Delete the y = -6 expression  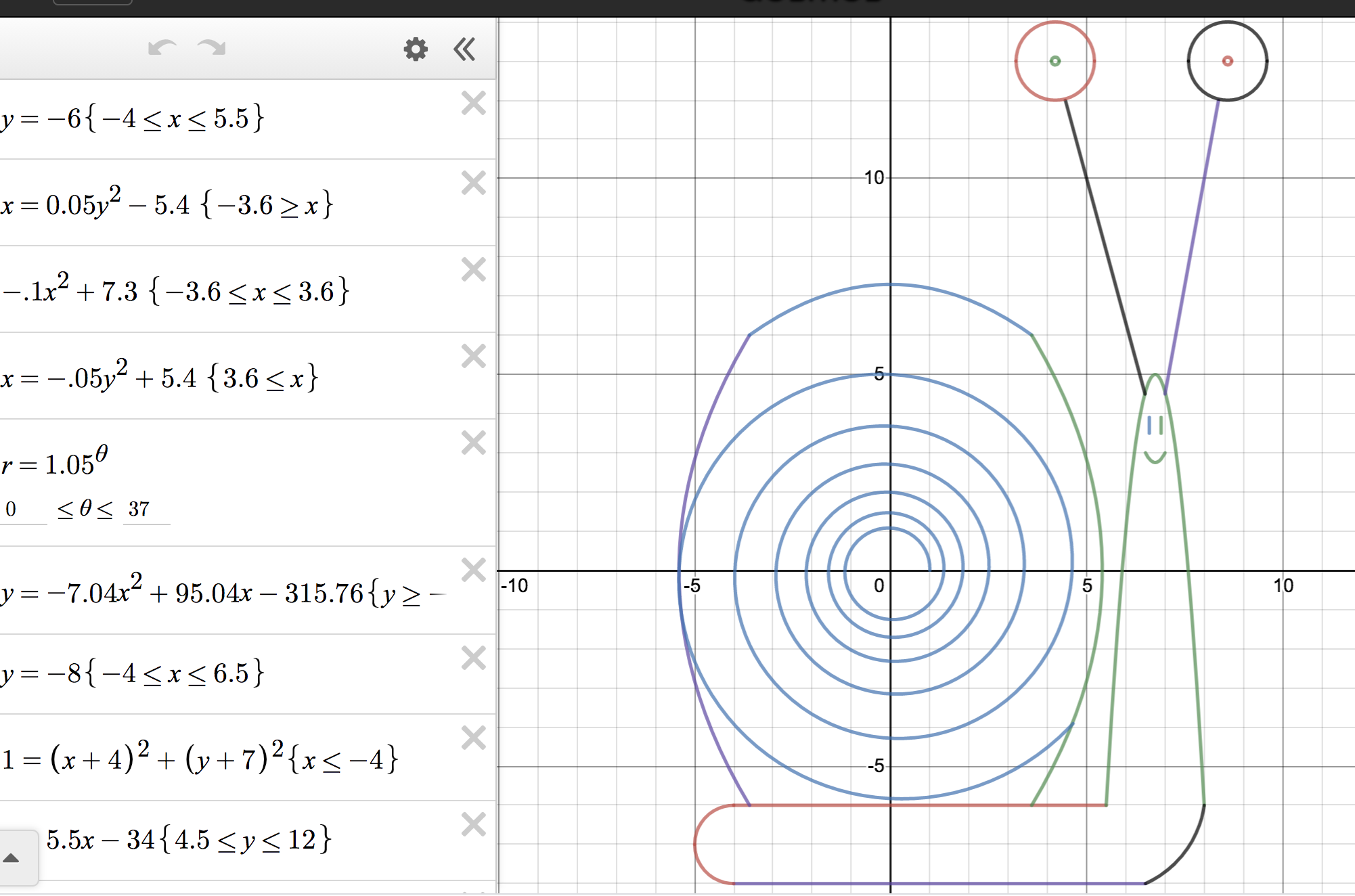473,104
